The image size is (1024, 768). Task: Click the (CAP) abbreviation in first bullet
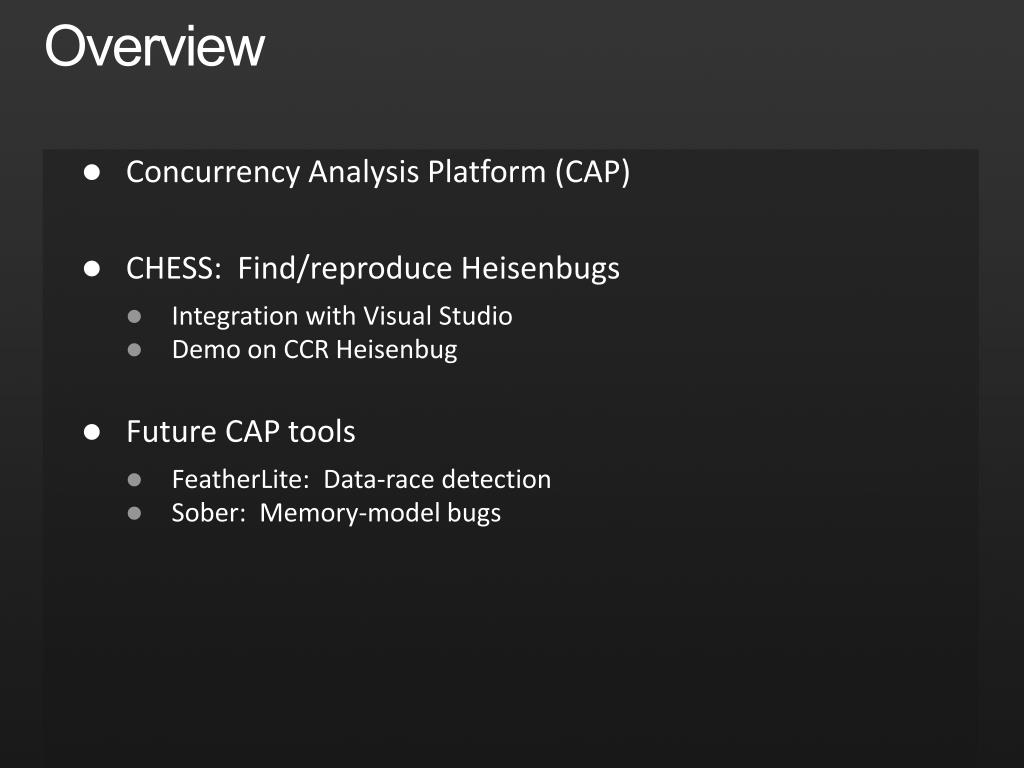(x=592, y=172)
